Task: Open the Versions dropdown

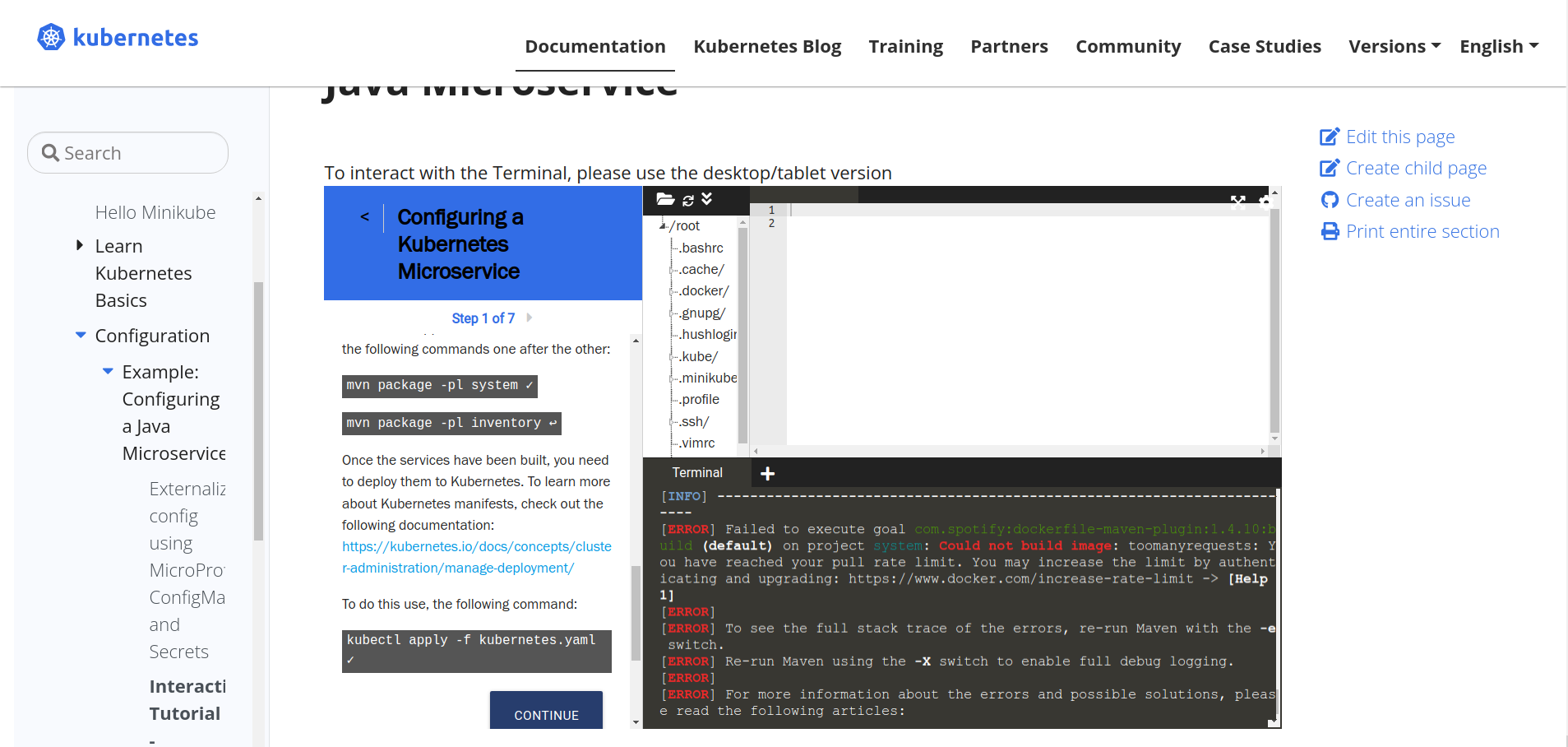Action: click(1394, 46)
